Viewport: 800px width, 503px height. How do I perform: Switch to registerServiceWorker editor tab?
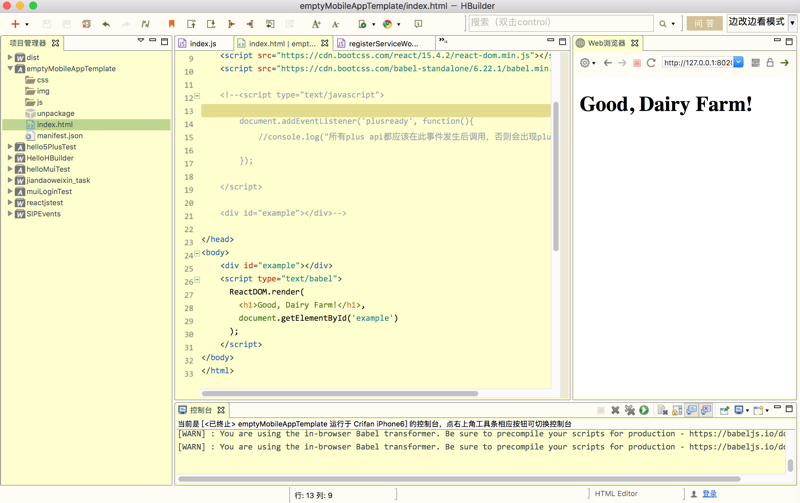(x=383, y=44)
